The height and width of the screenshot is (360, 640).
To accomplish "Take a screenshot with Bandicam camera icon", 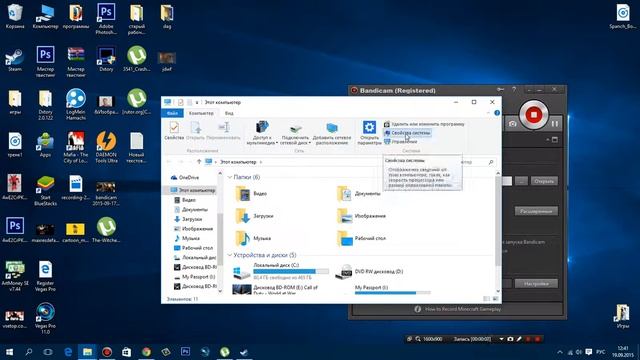I will 513,123.
